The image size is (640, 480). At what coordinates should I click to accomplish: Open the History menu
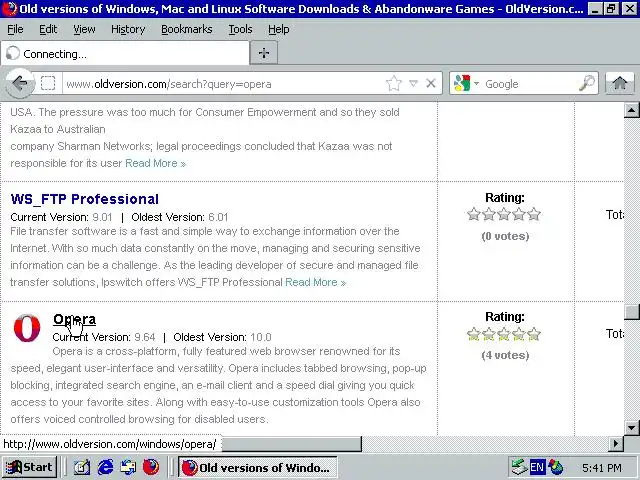click(128, 29)
